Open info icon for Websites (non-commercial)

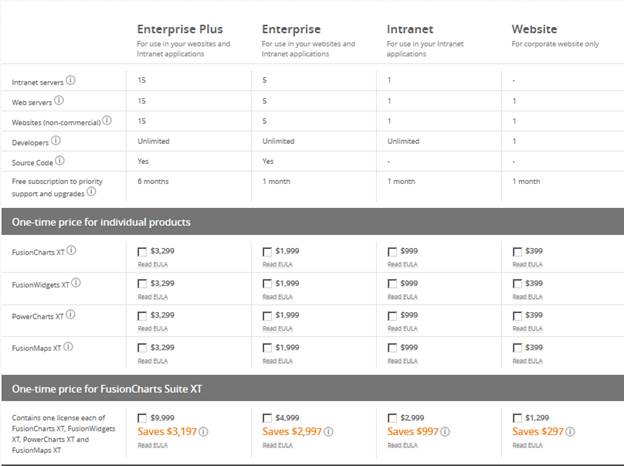[107, 120]
